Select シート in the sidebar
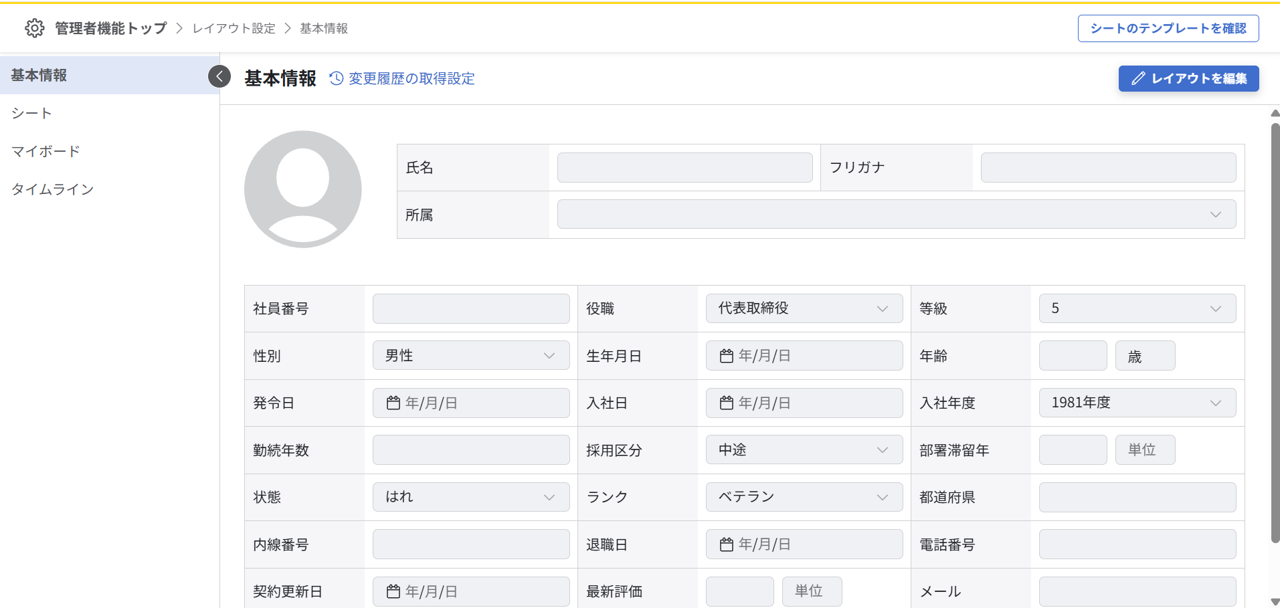1280x608 pixels. 110,113
